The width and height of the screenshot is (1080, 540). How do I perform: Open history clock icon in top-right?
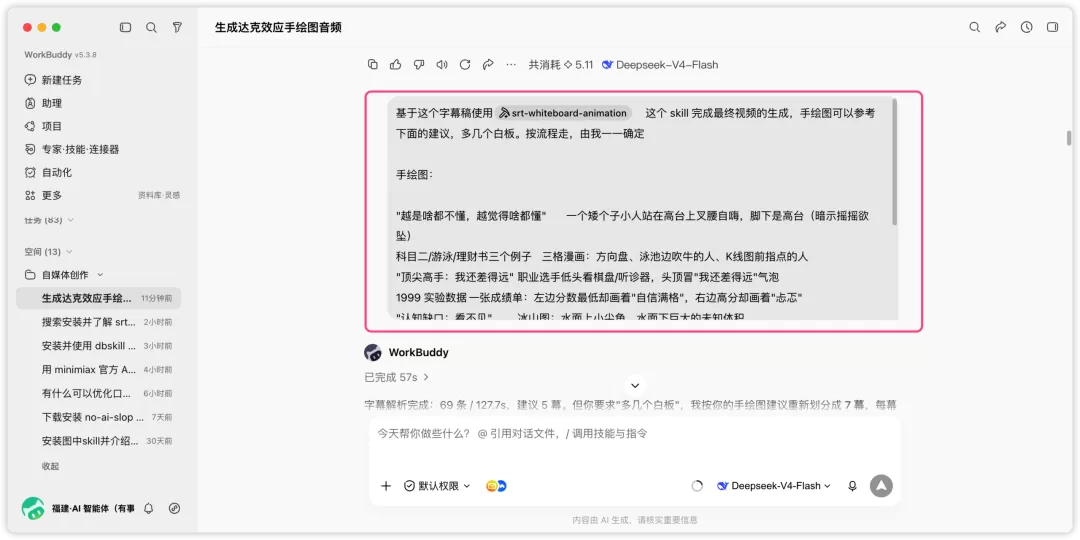coord(1026,28)
